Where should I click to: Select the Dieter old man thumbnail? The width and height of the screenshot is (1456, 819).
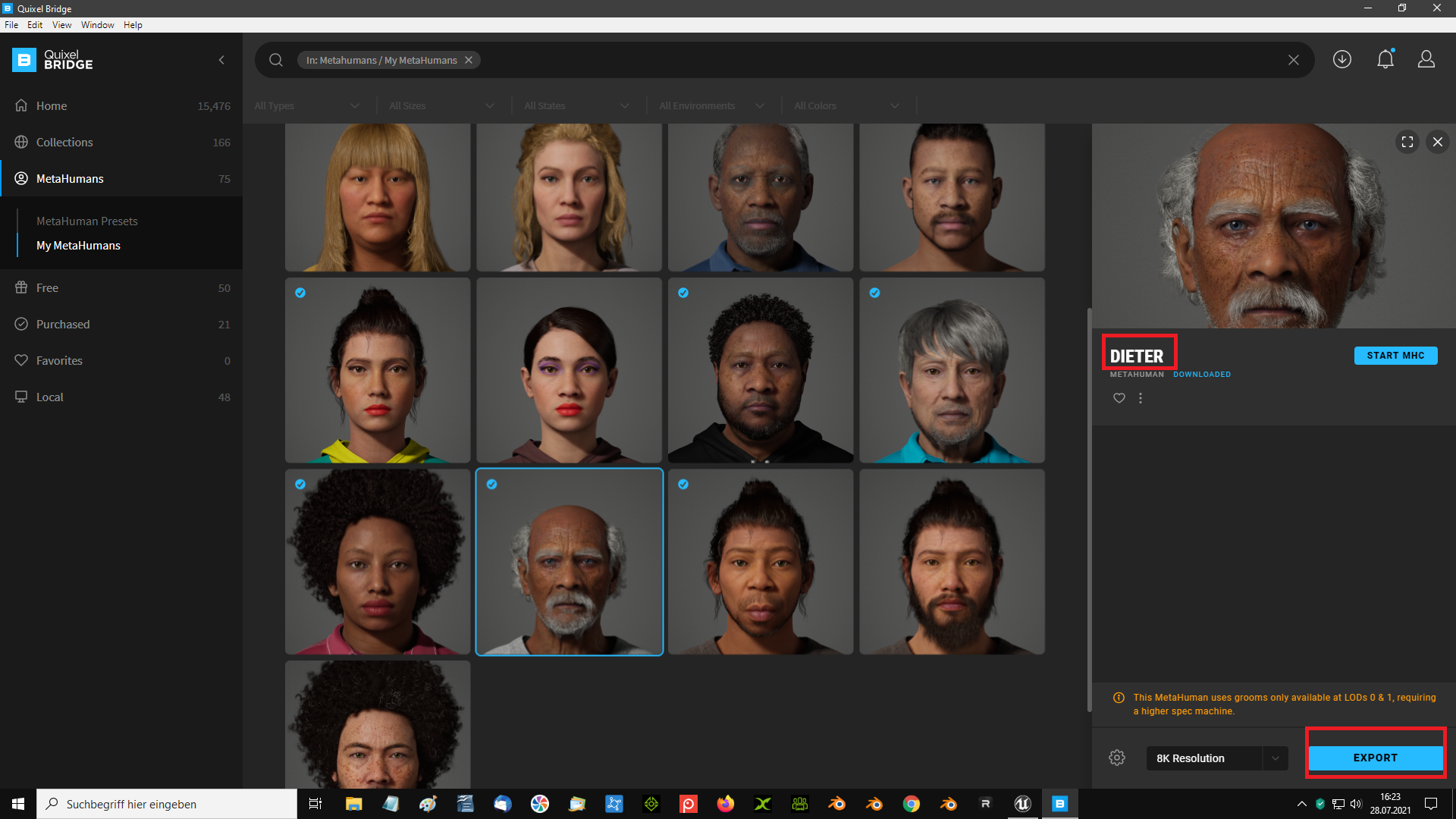click(569, 562)
